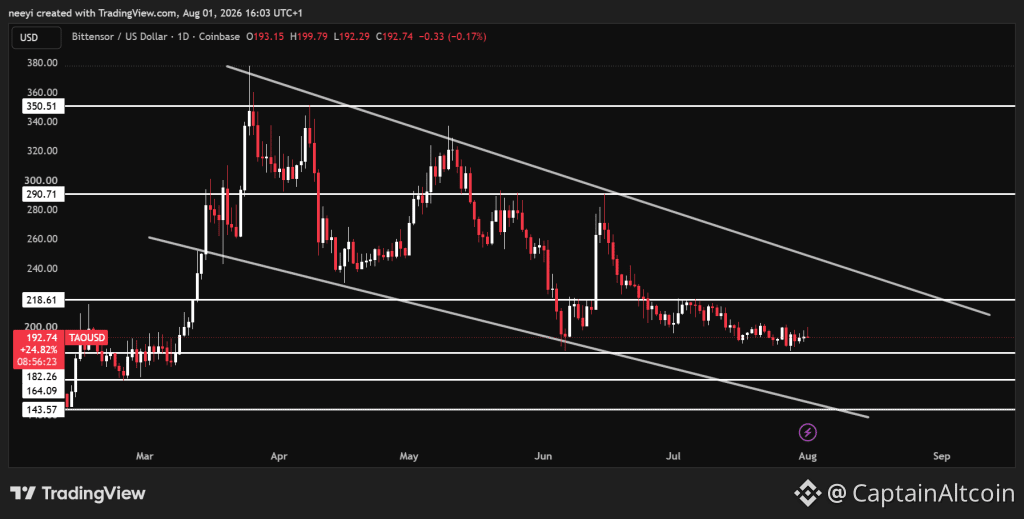1024x519 pixels.
Task: Click the close value C192.74 in header
Action: click(394, 37)
